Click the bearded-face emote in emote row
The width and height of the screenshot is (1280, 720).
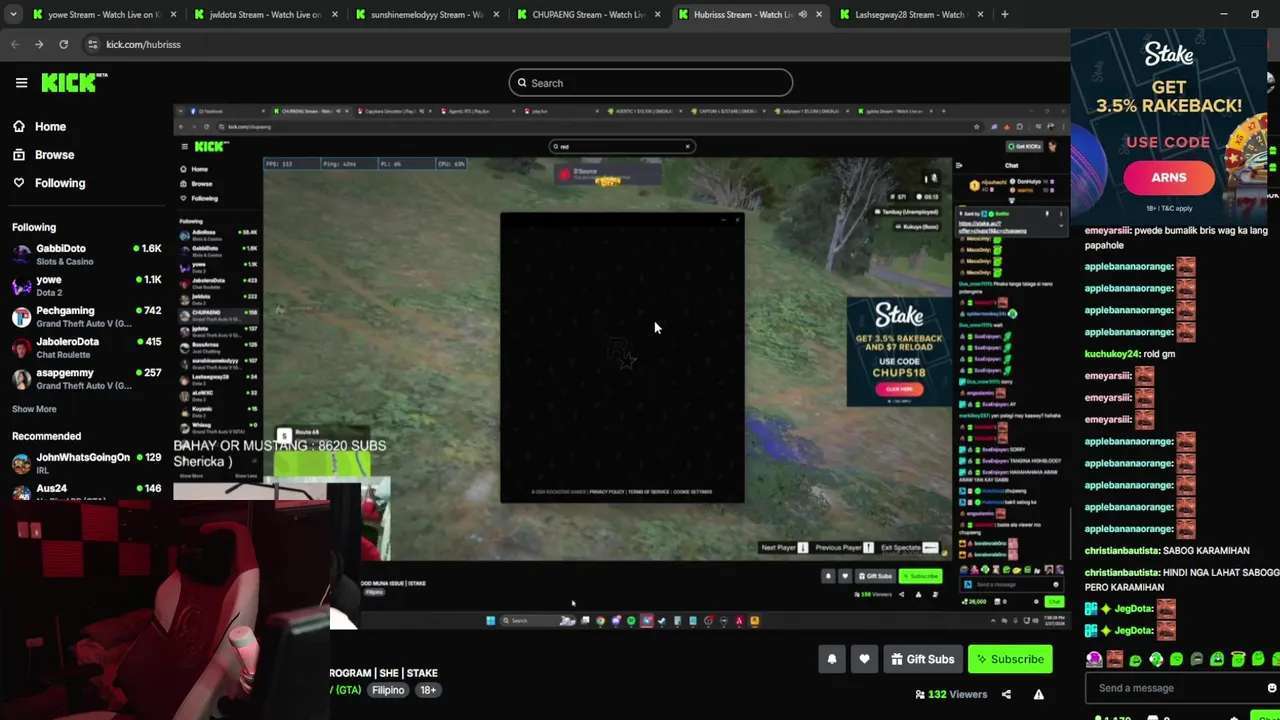click(x=1115, y=659)
